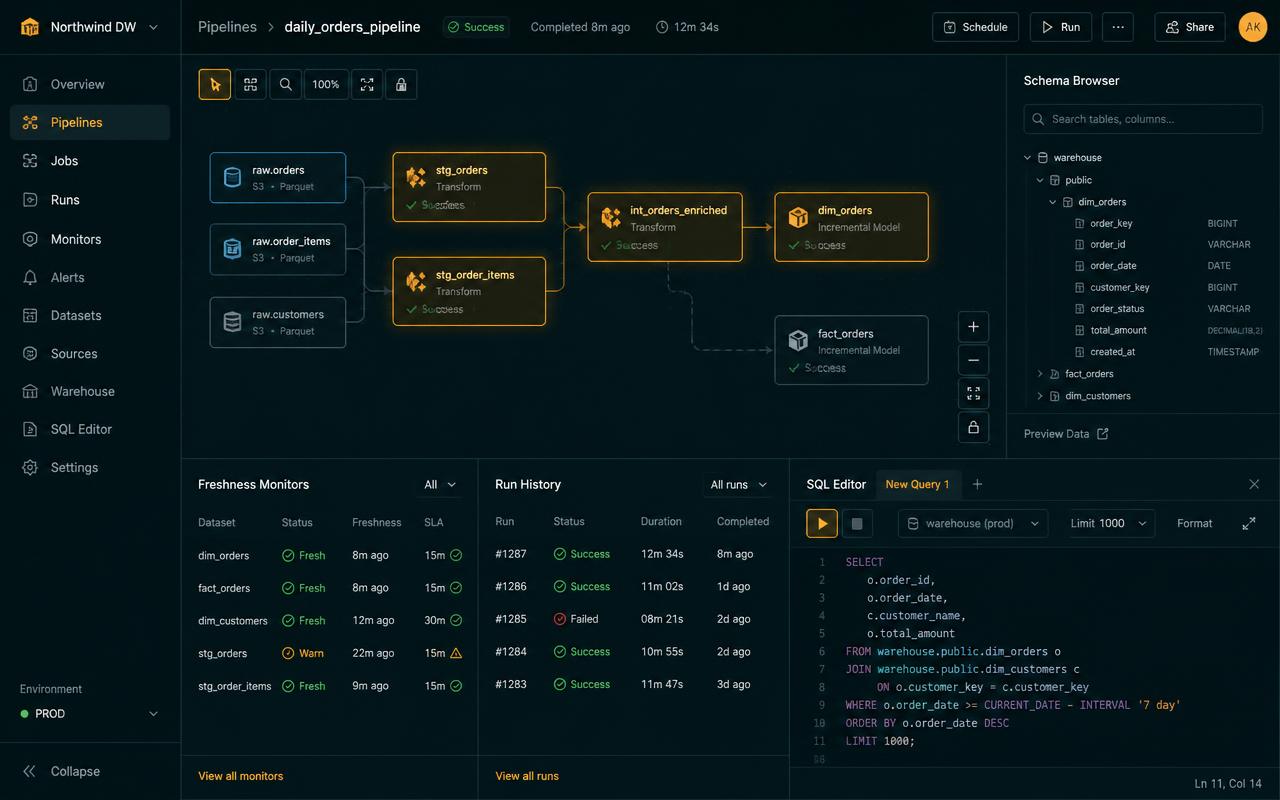Viewport: 1280px width, 800px height.
Task: Open the All runs filter dropdown
Action: click(738, 485)
